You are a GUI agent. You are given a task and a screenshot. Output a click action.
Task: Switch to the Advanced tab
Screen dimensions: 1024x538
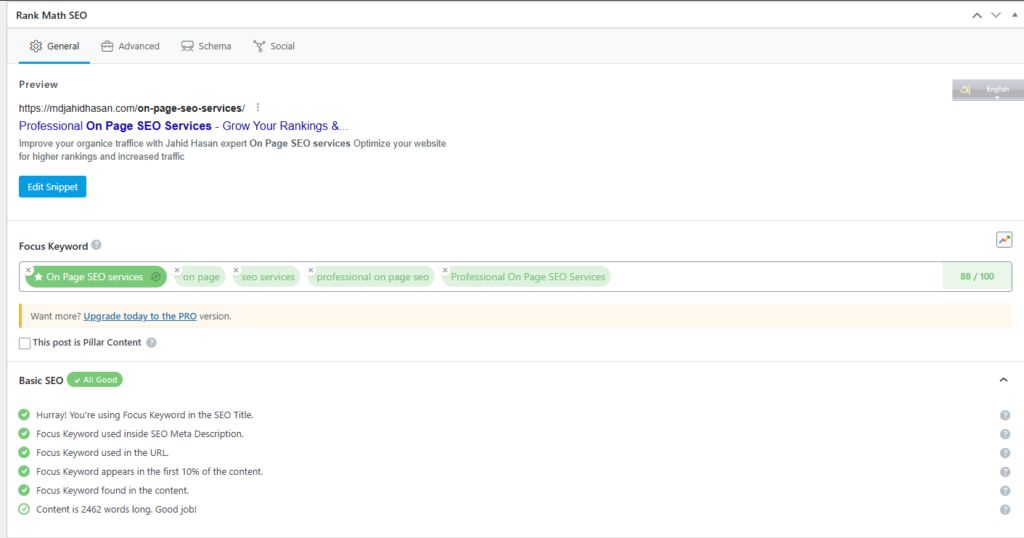(130, 46)
